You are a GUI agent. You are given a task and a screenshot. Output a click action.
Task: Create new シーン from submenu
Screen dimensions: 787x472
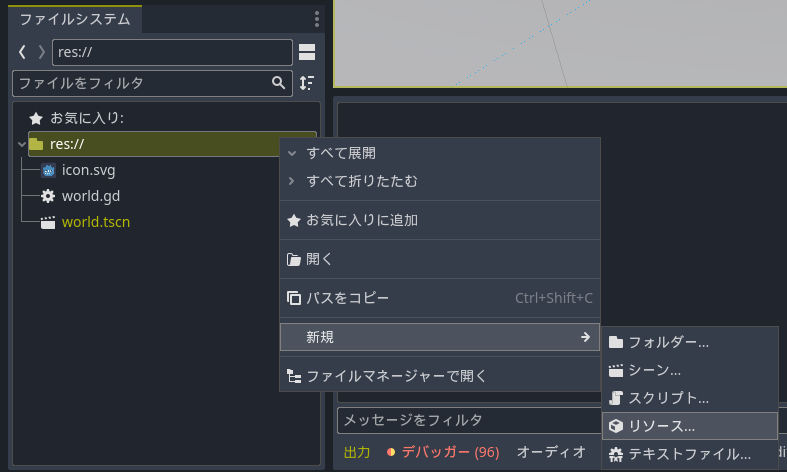point(690,371)
